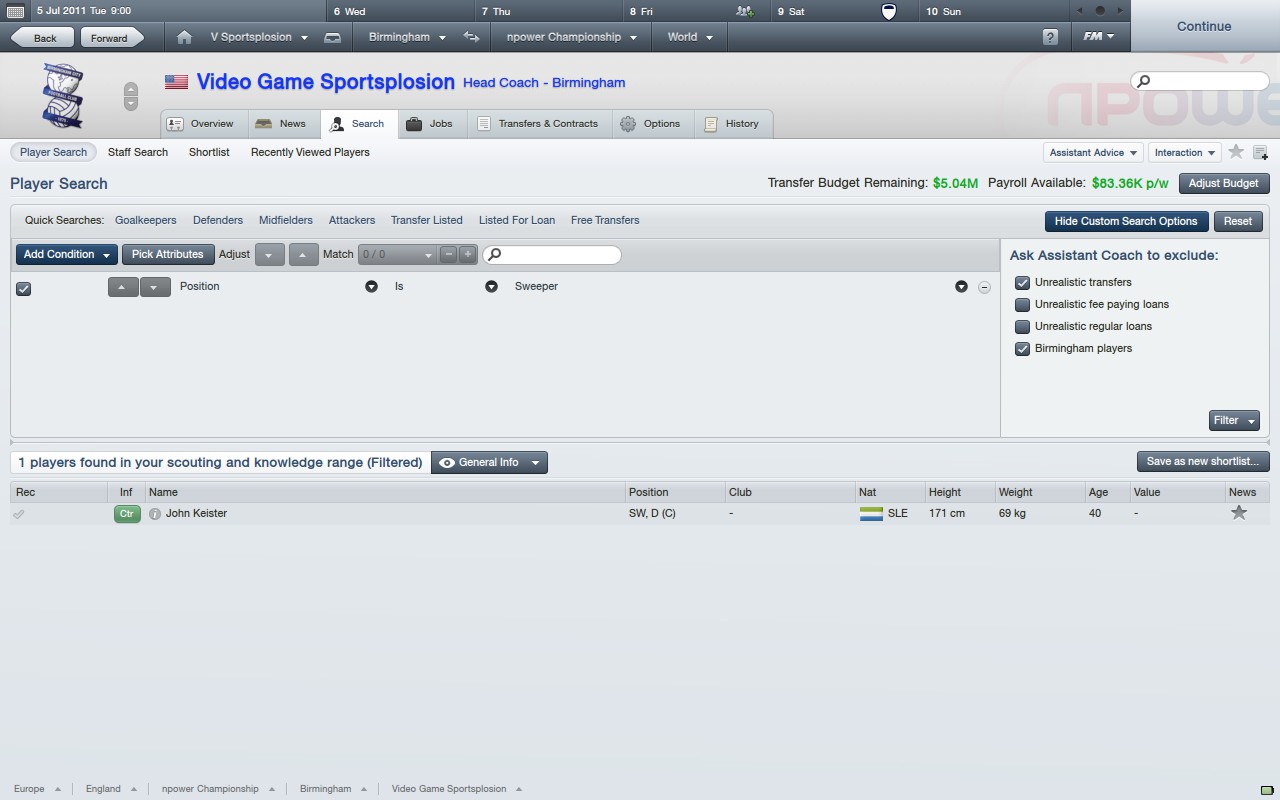
Task: Adjust attribute values upward
Action: click(303, 255)
